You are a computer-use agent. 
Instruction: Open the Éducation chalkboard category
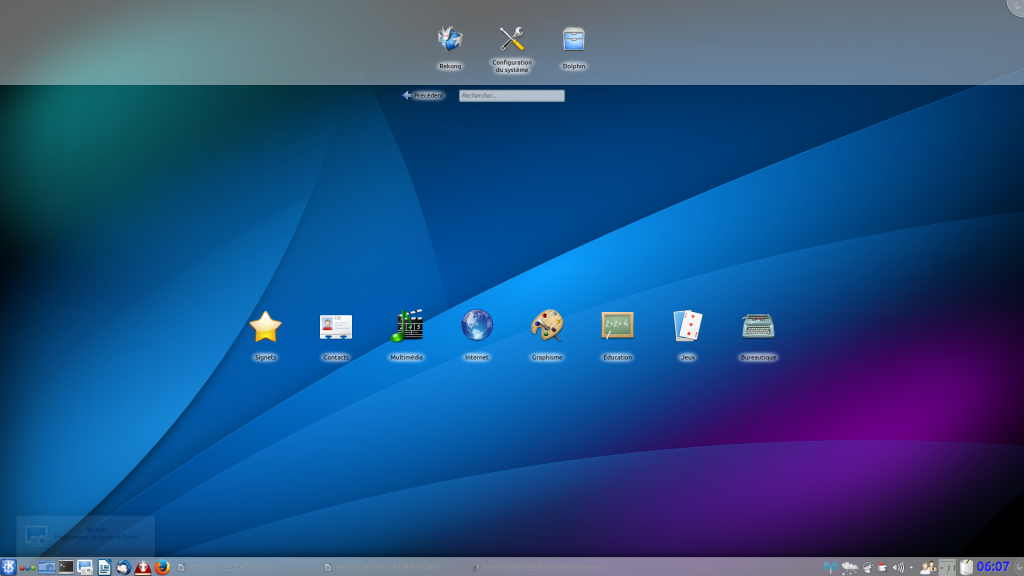618,335
